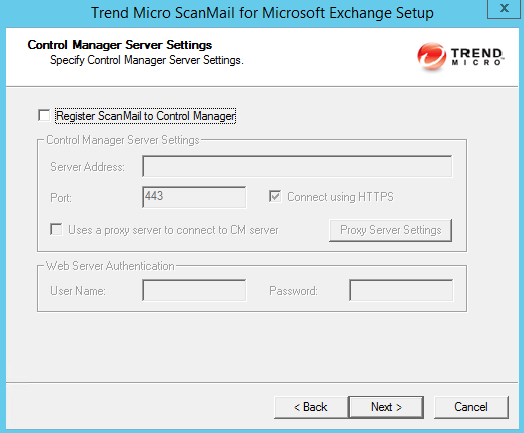Close the setup window with X

coord(504,8)
